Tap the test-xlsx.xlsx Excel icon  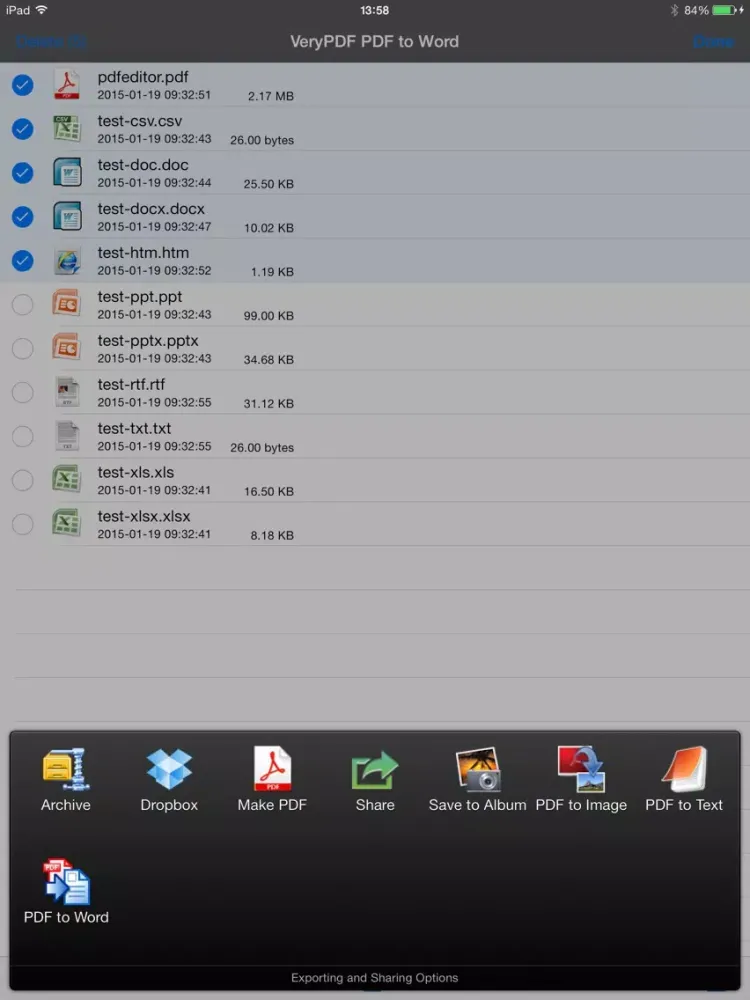67,524
